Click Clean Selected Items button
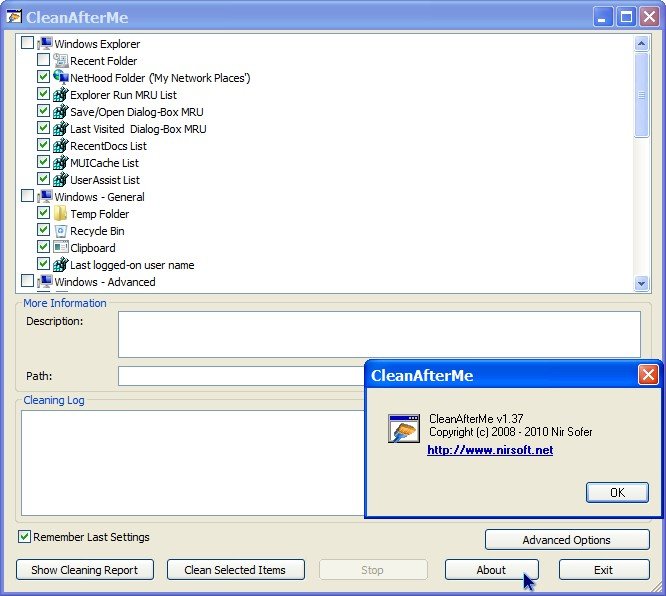 pyautogui.click(x=236, y=570)
